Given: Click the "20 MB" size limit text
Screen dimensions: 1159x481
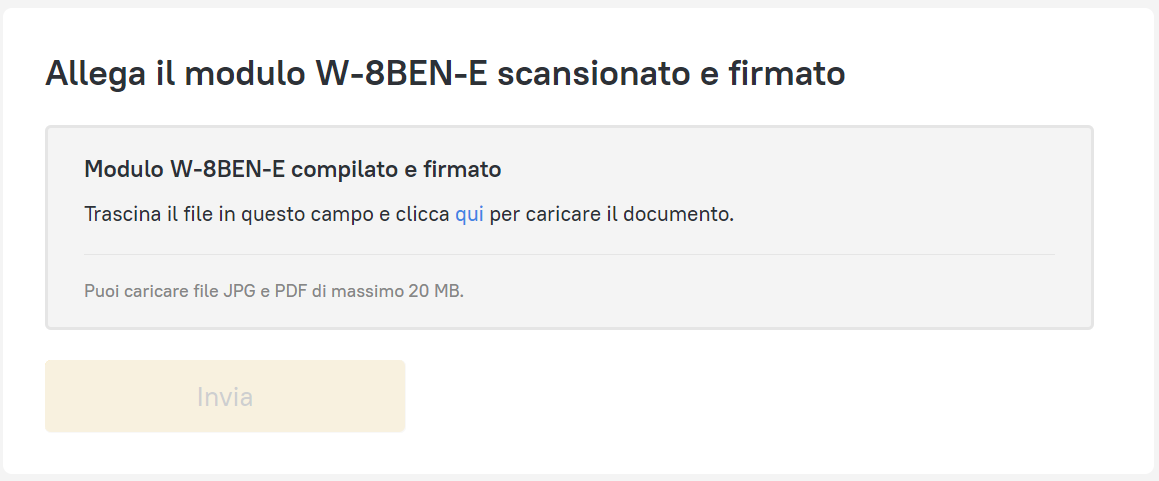Looking at the screenshot, I should coord(433,292).
